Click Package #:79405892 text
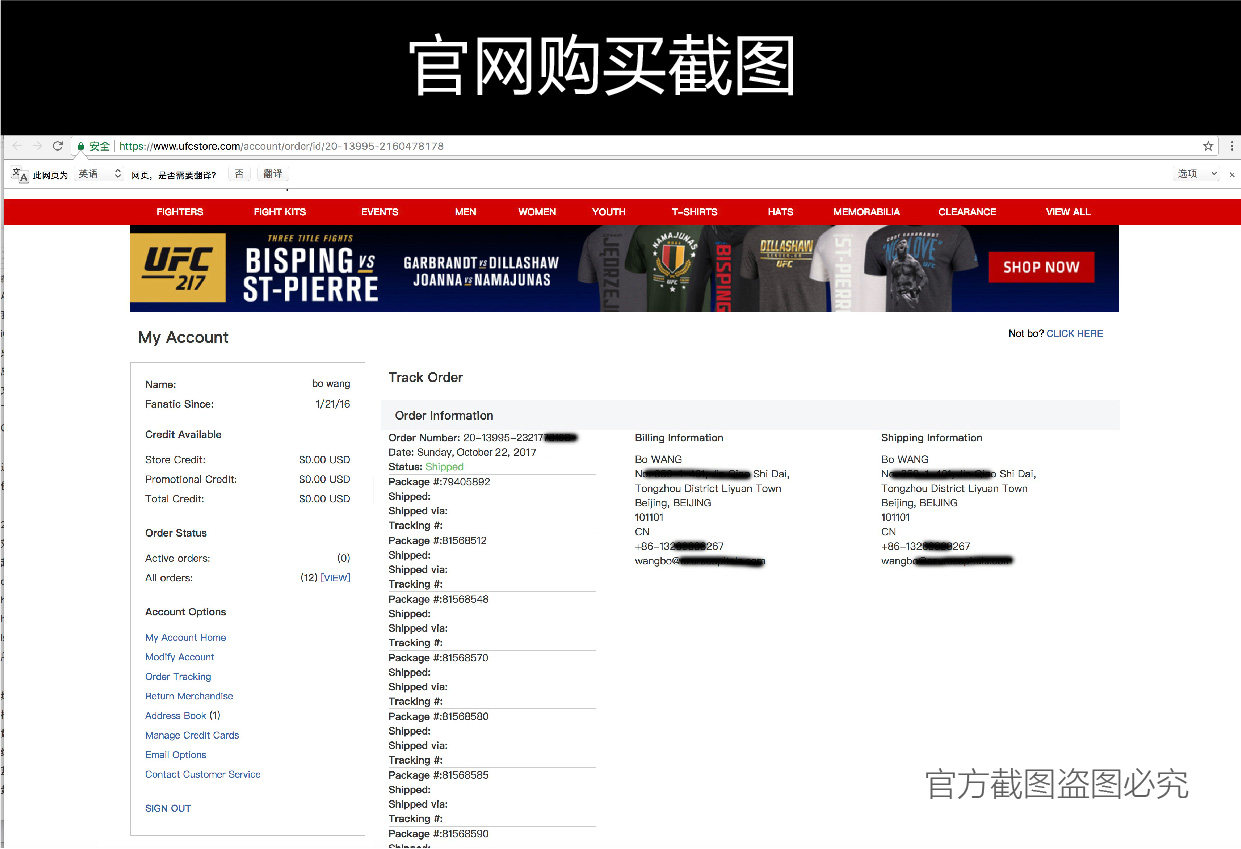Screen dimensions: 1241x849 click(x=439, y=482)
